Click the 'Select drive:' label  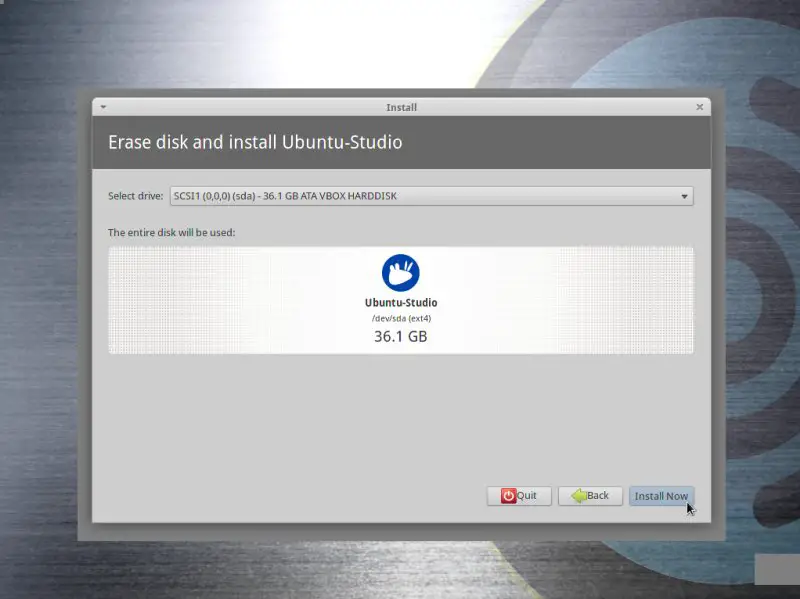pyautogui.click(x=136, y=196)
